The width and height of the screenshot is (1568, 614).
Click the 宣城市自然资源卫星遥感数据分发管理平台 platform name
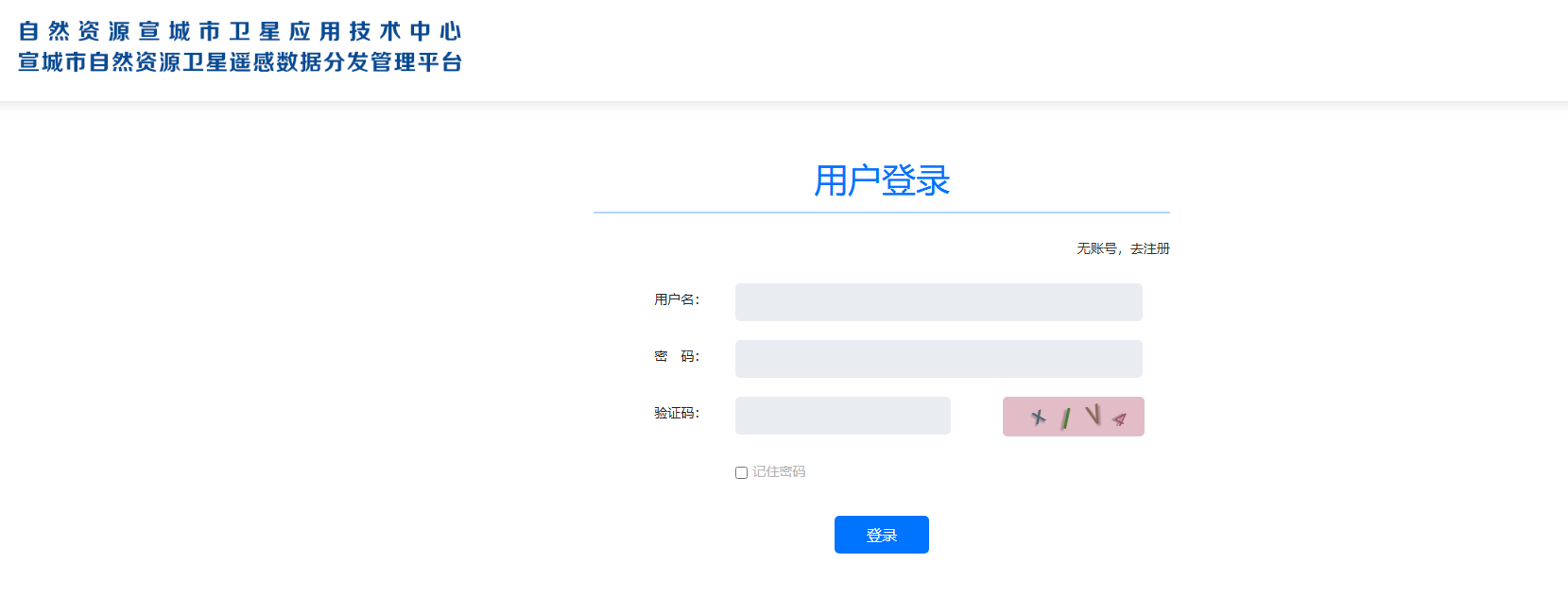point(240,62)
